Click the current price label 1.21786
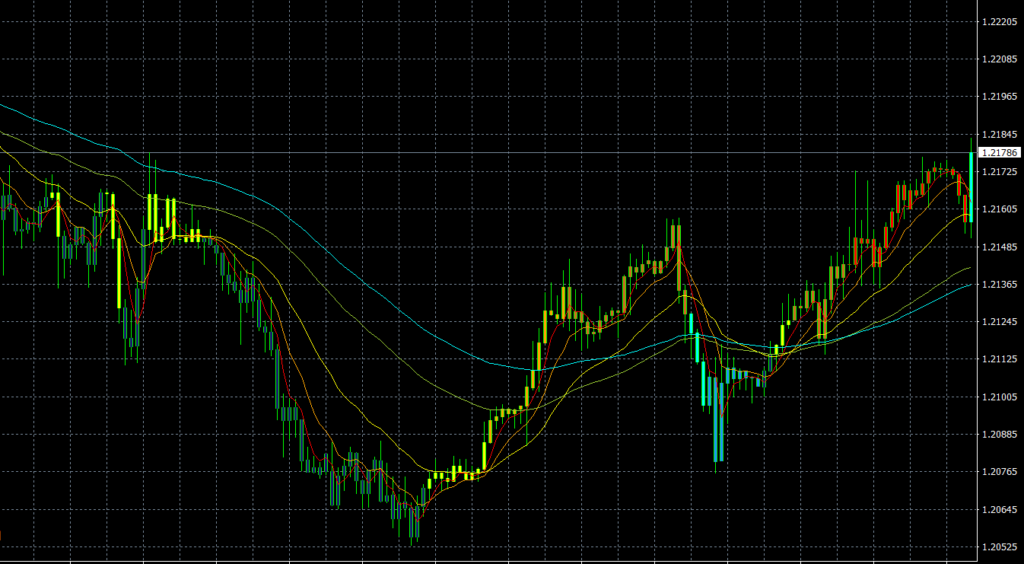1024x564 pixels. tap(1000, 153)
